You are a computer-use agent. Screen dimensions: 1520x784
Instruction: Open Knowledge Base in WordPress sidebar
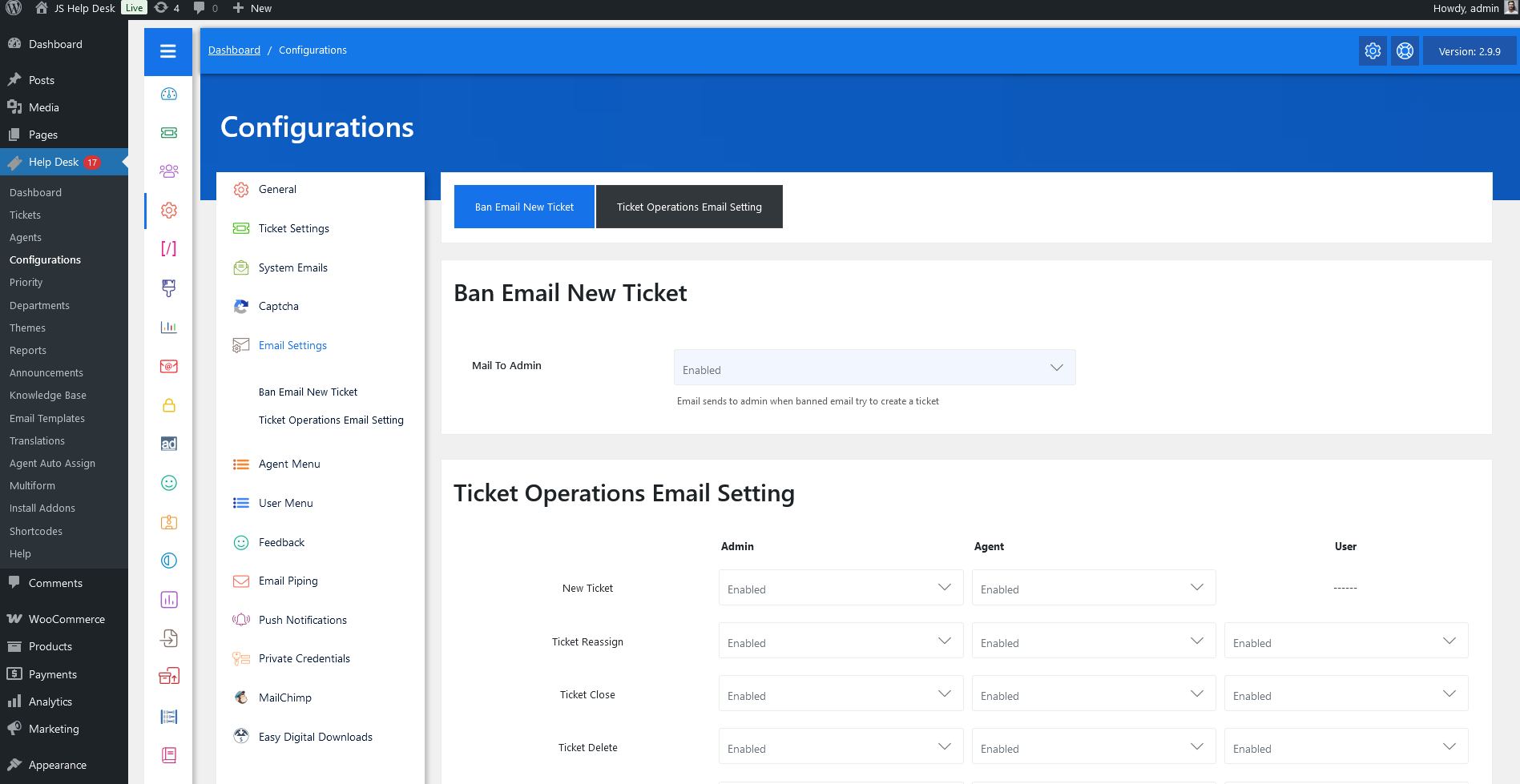pos(48,396)
